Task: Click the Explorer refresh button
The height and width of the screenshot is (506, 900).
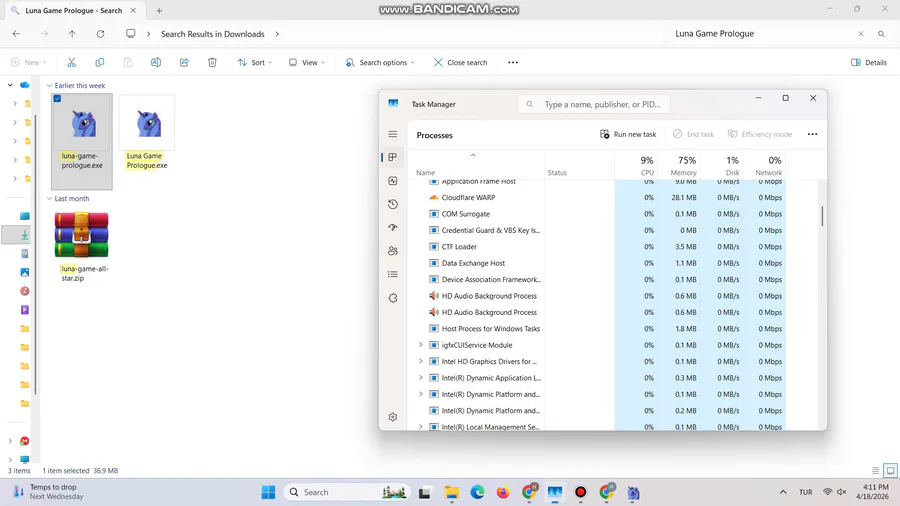Action: (100, 34)
